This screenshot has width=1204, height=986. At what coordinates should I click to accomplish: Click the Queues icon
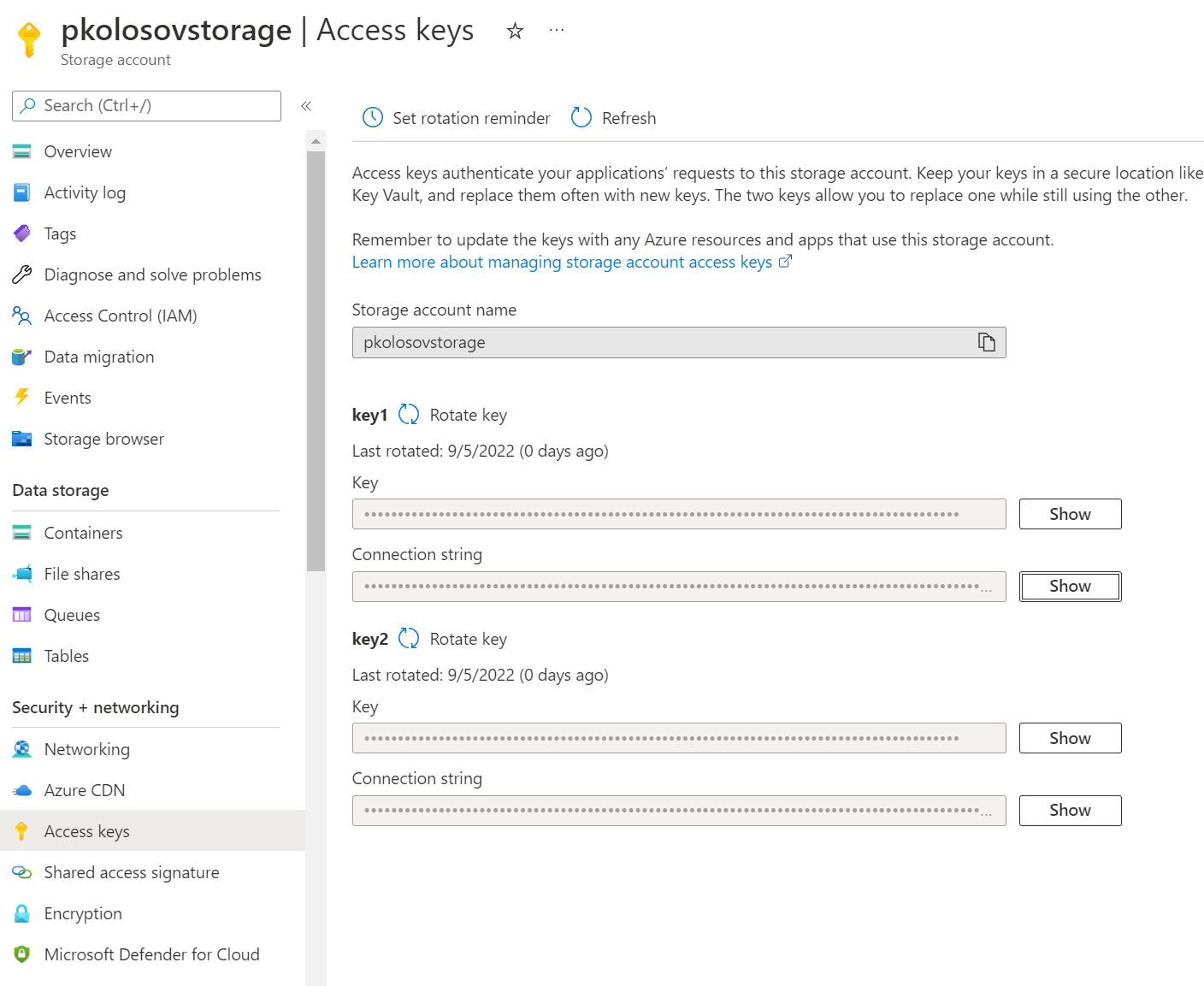[x=22, y=615]
